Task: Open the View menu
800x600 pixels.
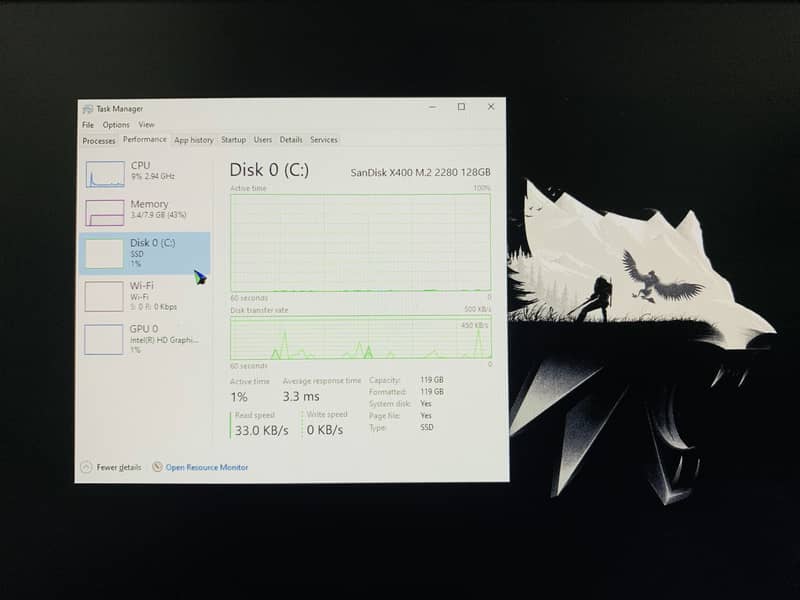Action: point(146,124)
